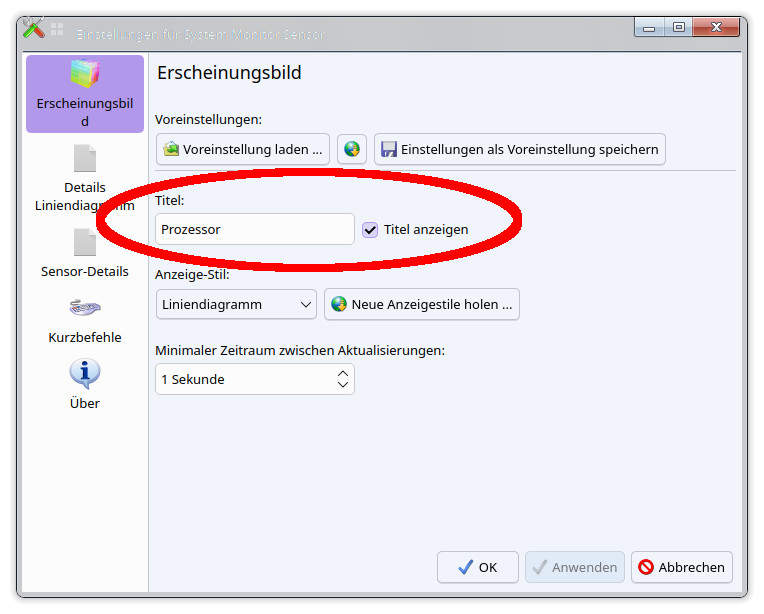Click the settings tools icon in title bar
Image resolution: width=764 pixels, height=614 pixels.
coord(33,28)
